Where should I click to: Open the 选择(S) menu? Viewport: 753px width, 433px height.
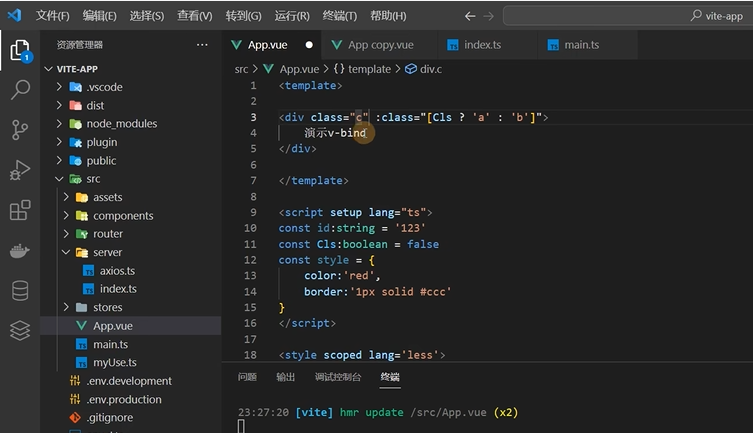click(147, 16)
